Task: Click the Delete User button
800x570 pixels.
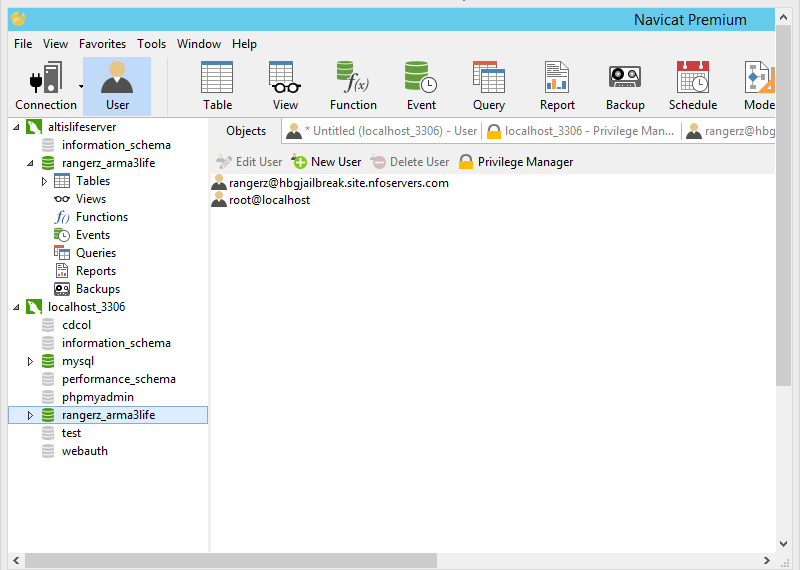Action: pos(410,162)
